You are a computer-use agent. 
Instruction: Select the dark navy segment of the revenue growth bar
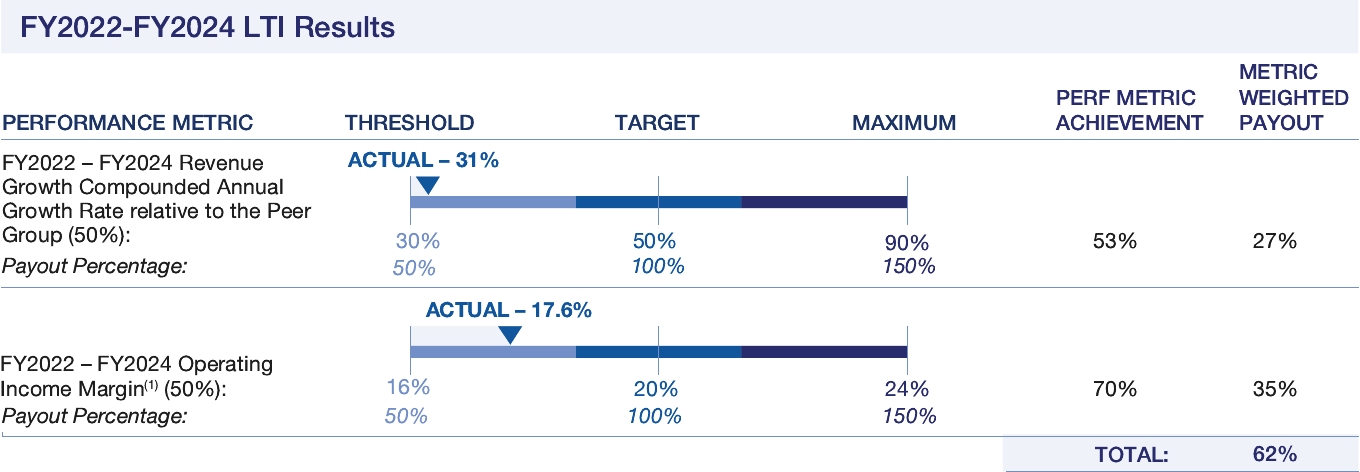point(824,202)
